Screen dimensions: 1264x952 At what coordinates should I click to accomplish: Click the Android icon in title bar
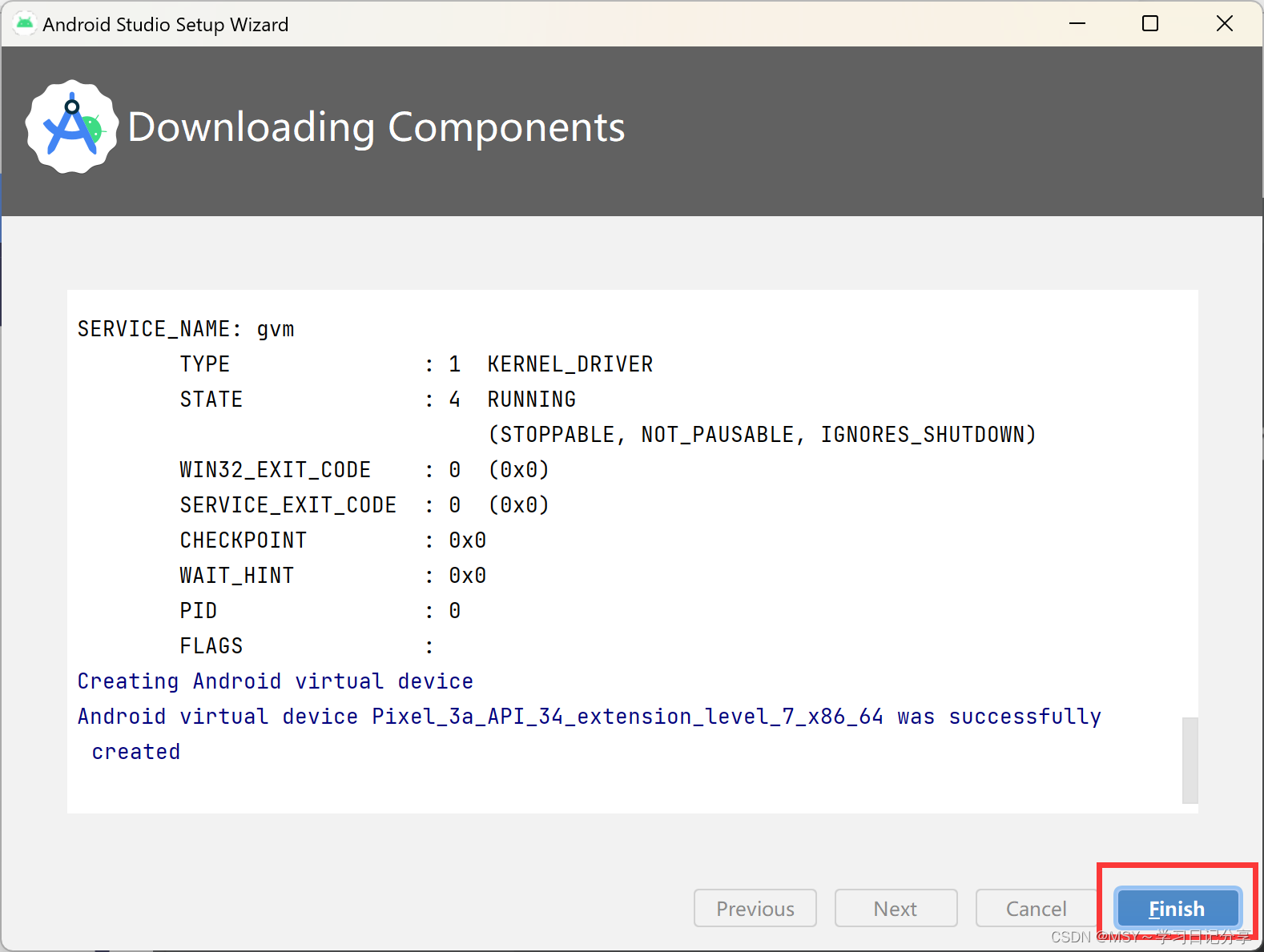(25, 23)
